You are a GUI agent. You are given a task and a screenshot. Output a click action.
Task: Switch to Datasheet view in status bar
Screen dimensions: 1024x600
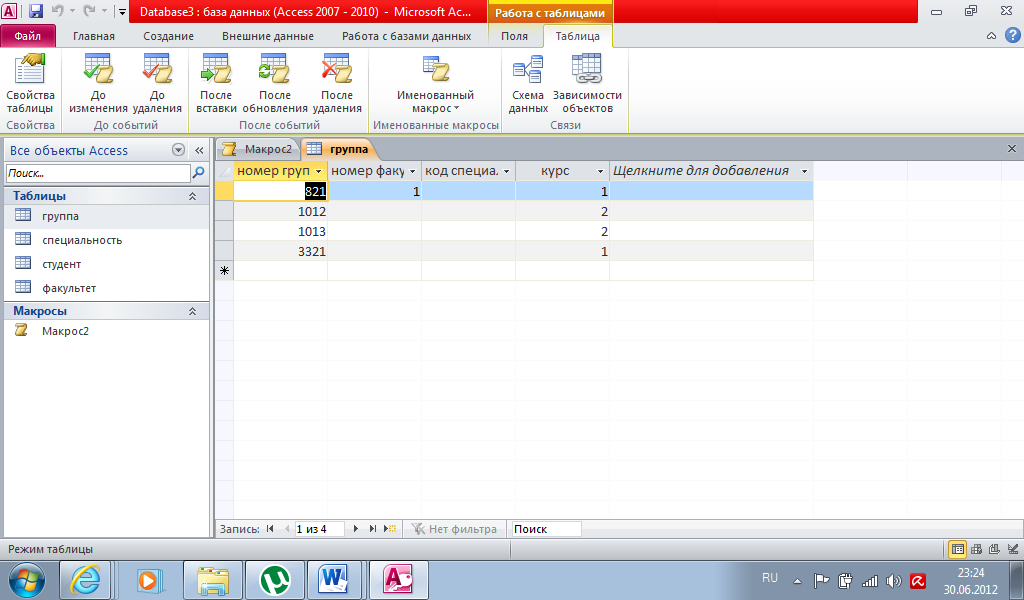pos(958,549)
